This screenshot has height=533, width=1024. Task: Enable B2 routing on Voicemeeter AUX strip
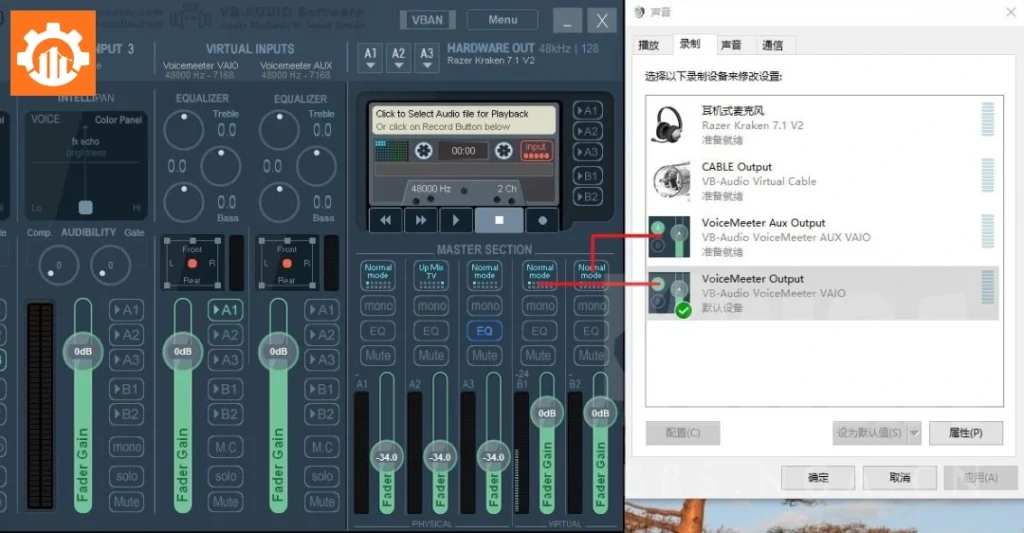321,414
